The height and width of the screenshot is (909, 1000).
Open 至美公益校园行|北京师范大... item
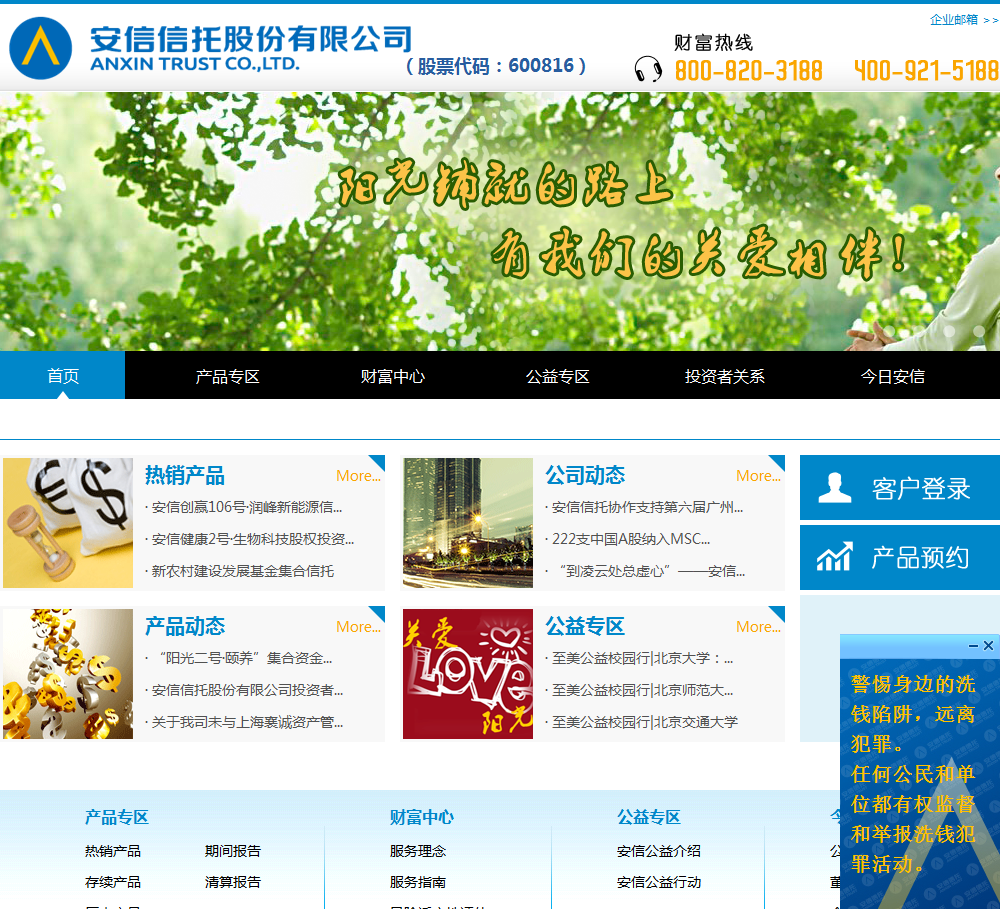click(x=642, y=690)
